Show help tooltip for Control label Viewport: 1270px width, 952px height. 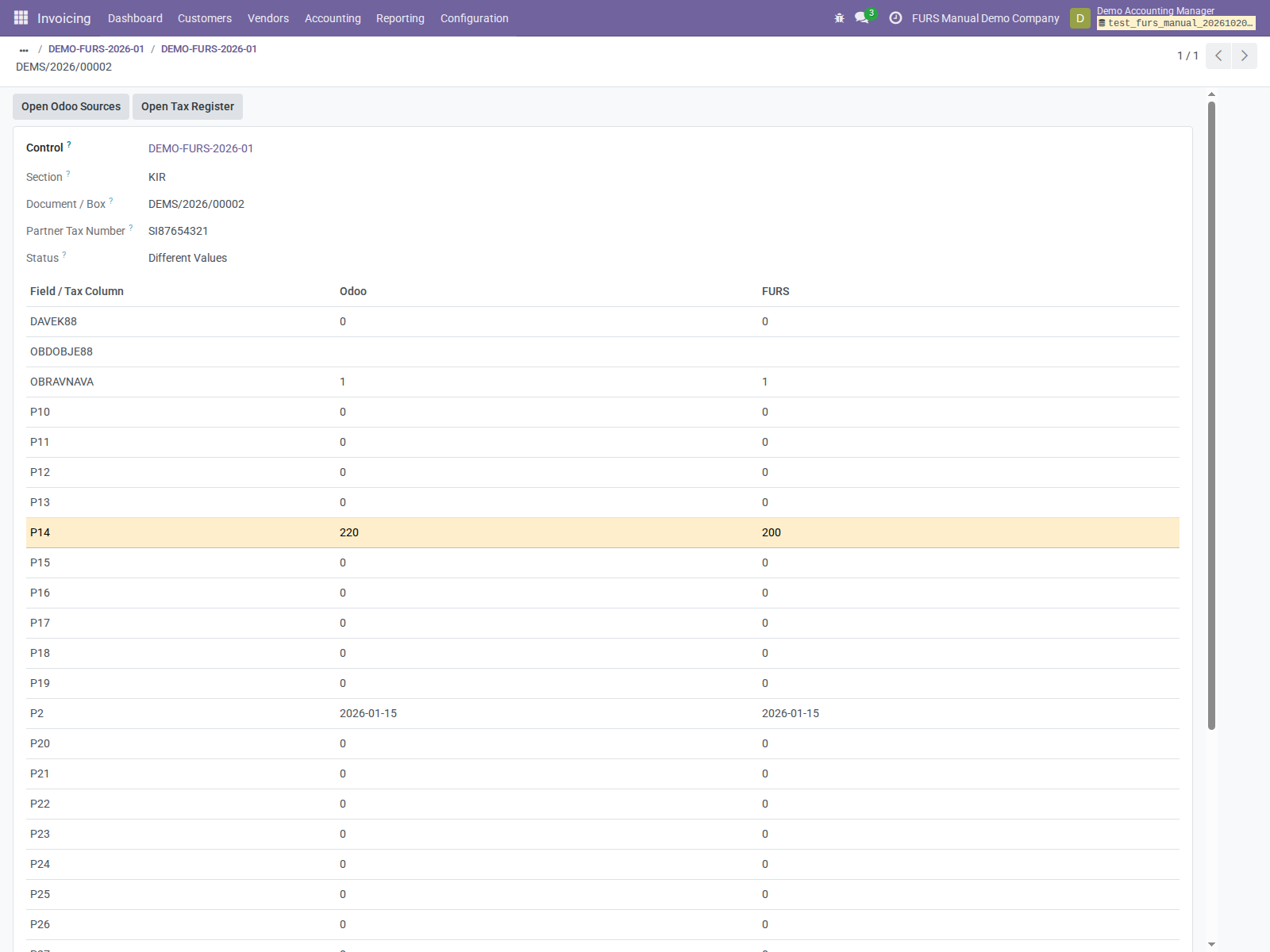[x=69, y=144]
